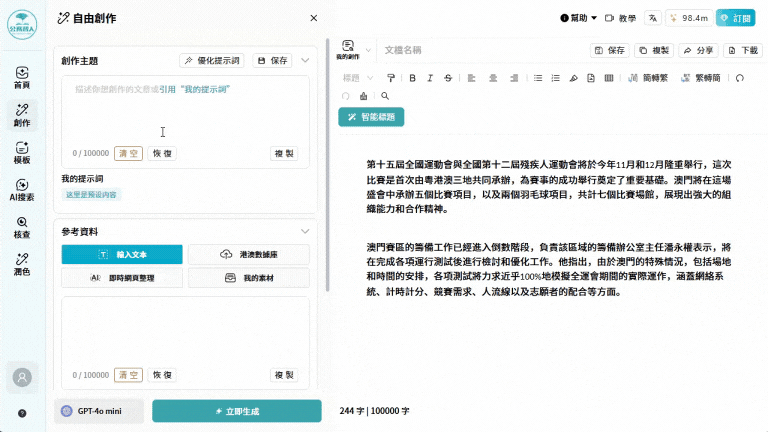Collapse the 創作主題 section chevron
This screenshot has height=432, width=768.
coord(305,60)
